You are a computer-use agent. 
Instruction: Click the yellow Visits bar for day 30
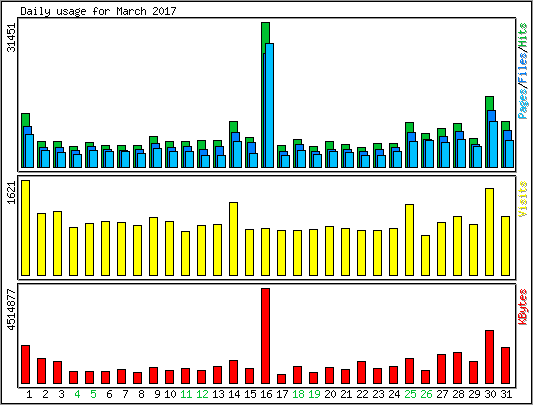click(x=489, y=232)
